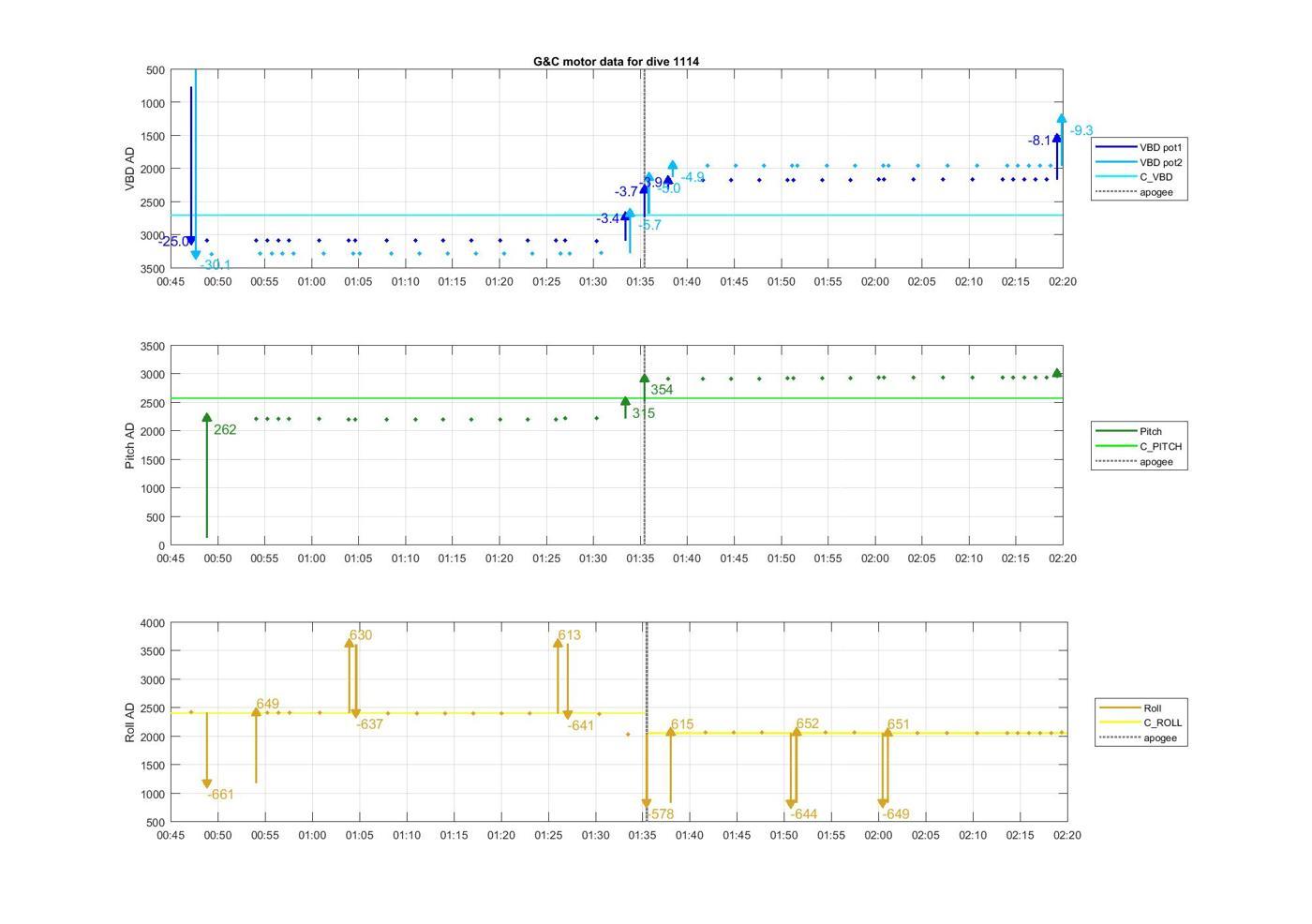The width and height of the screenshot is (1312, 924).
Task: Click the '-30.1' VBD annotation
Action: point(215,265)
